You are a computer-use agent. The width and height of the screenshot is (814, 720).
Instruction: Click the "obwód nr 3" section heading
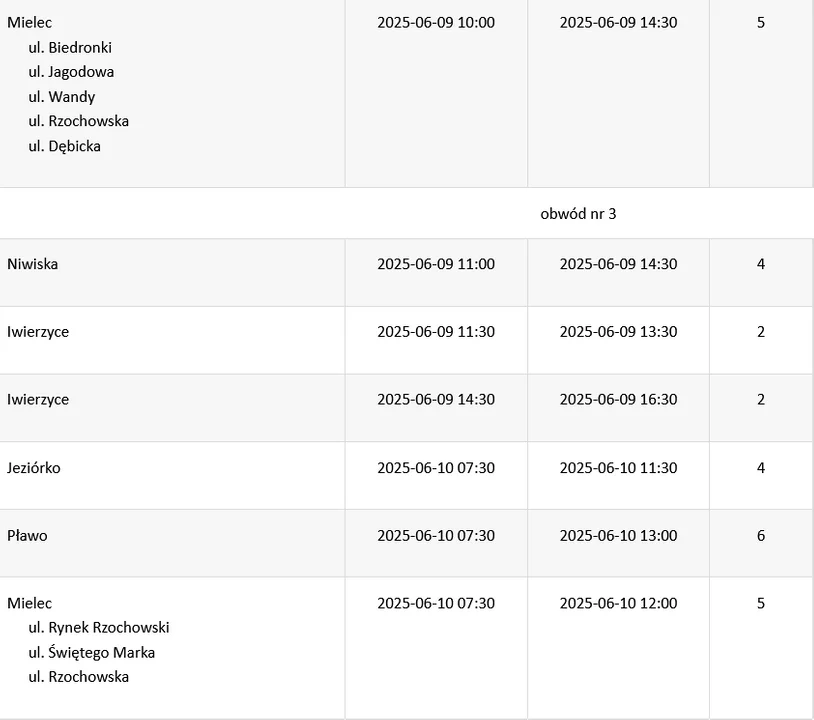point(578,214)
